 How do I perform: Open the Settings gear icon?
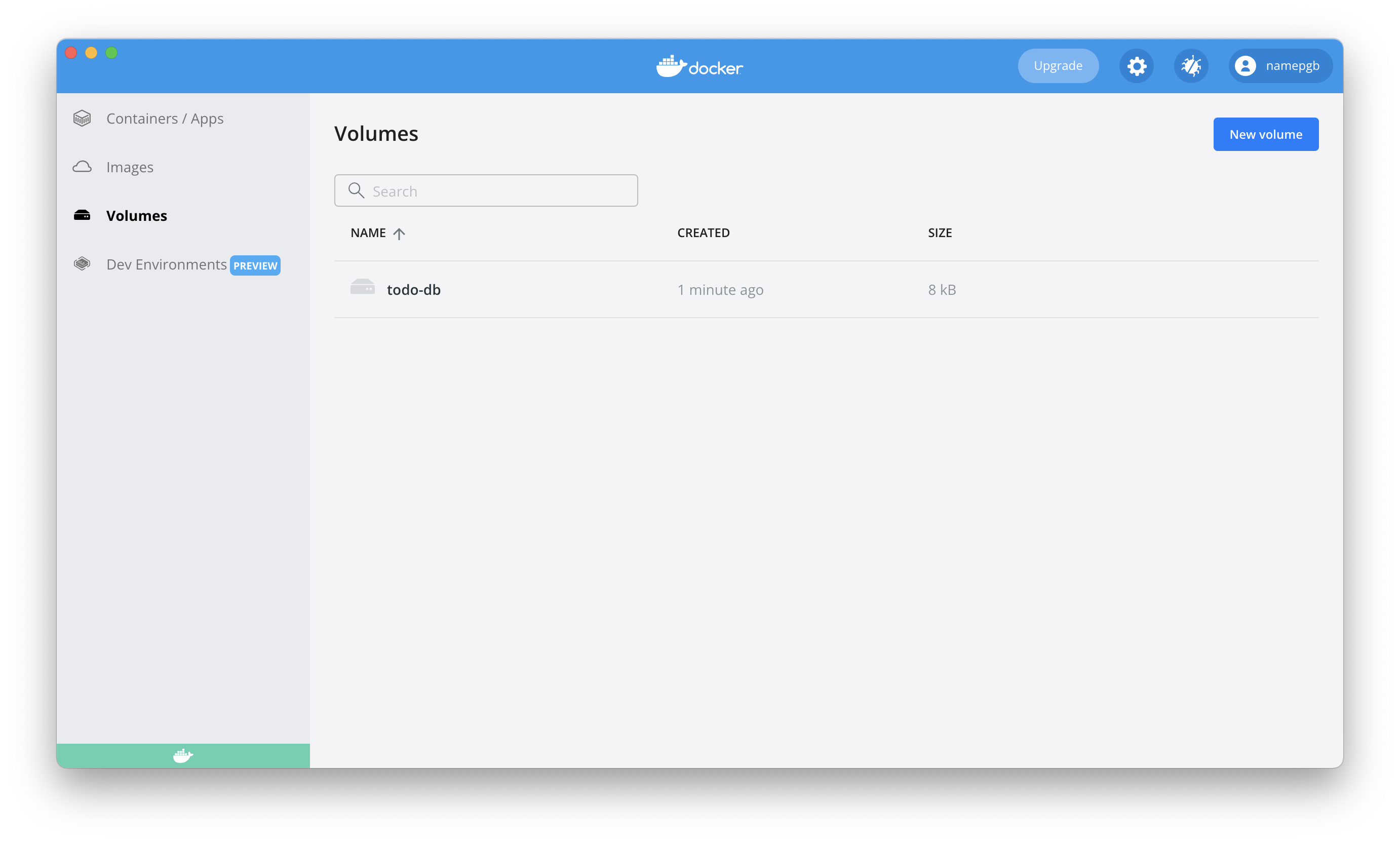click(1136, 66)
